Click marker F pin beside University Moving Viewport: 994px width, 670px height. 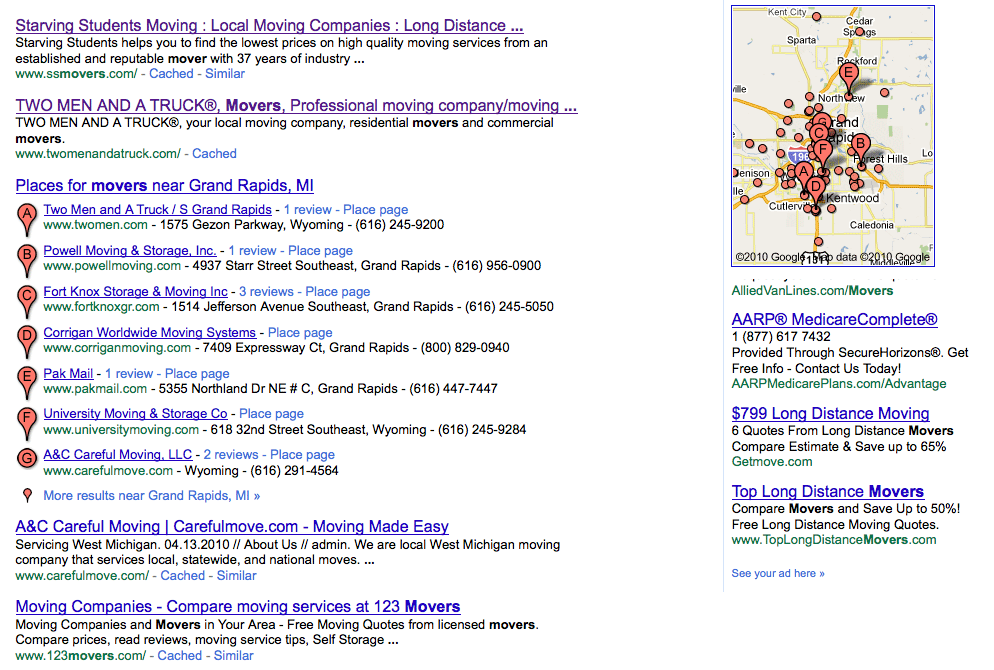[27, 419]
